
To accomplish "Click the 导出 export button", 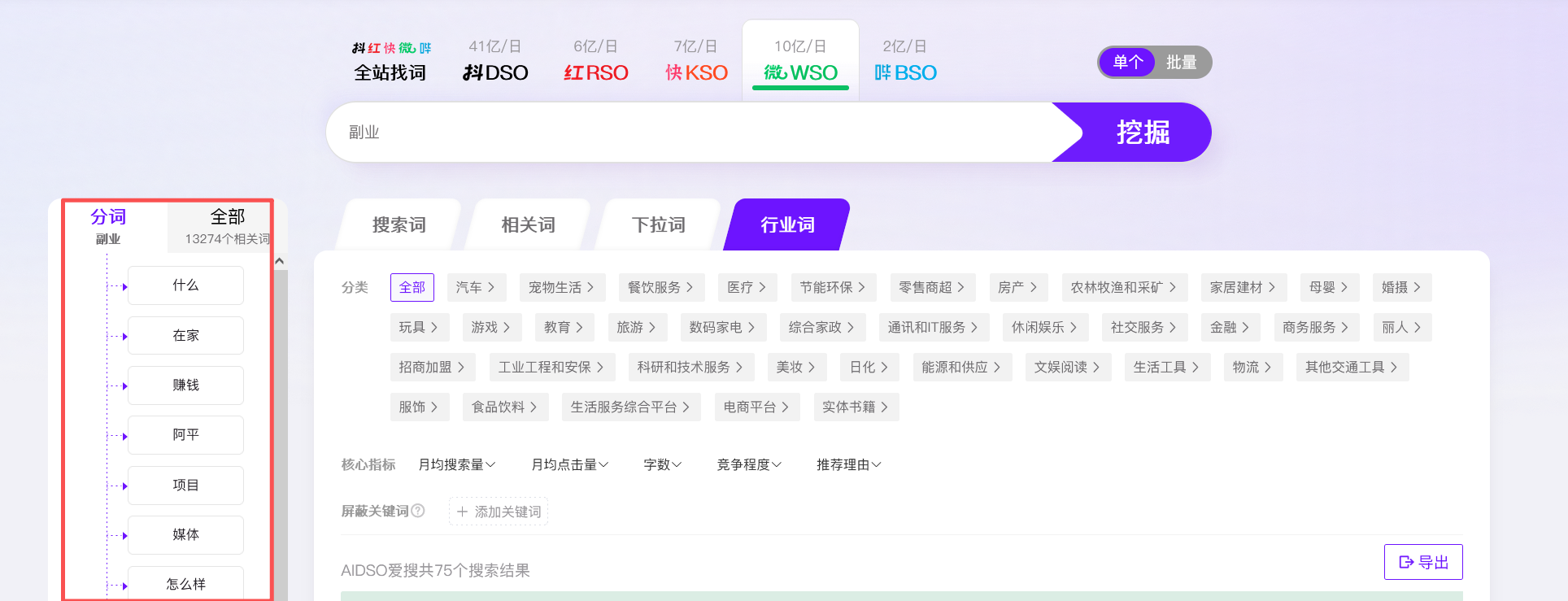I will tap(1423, 562).
